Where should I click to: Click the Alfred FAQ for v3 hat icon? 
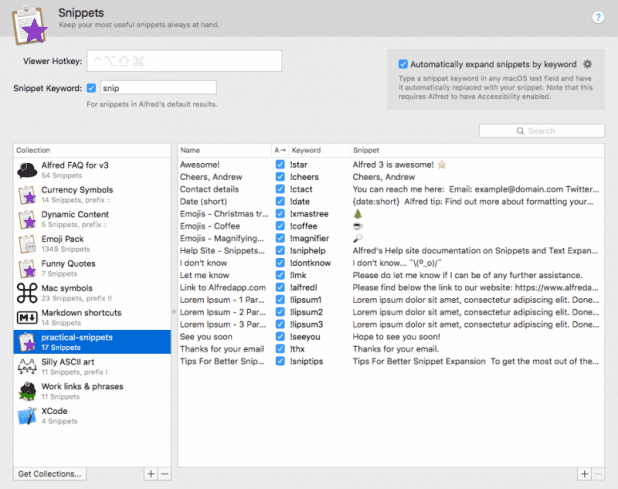click(x=27, y=170)
